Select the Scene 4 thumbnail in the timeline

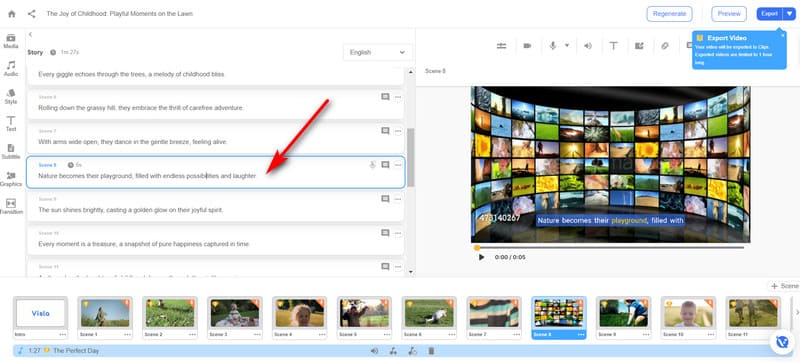point(299,313)
